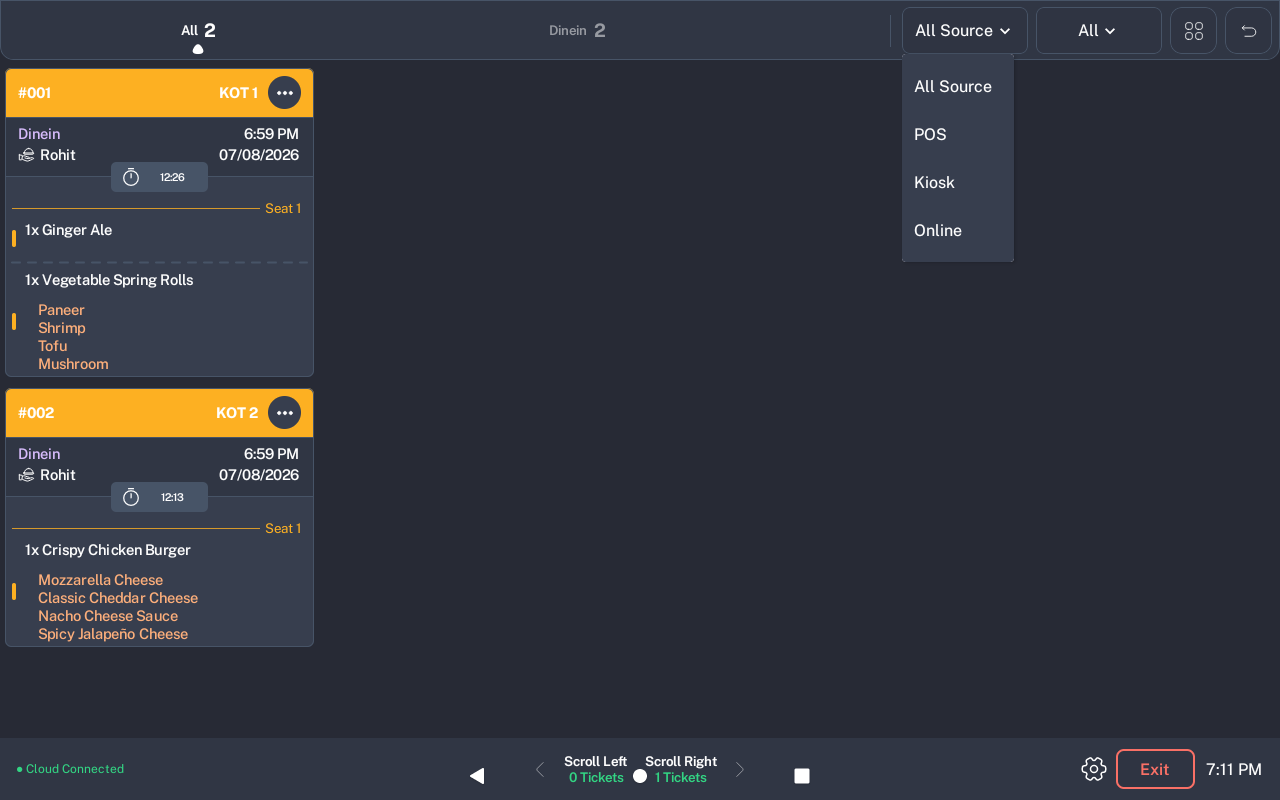Click the grid layout view icon

point(1194,31)
